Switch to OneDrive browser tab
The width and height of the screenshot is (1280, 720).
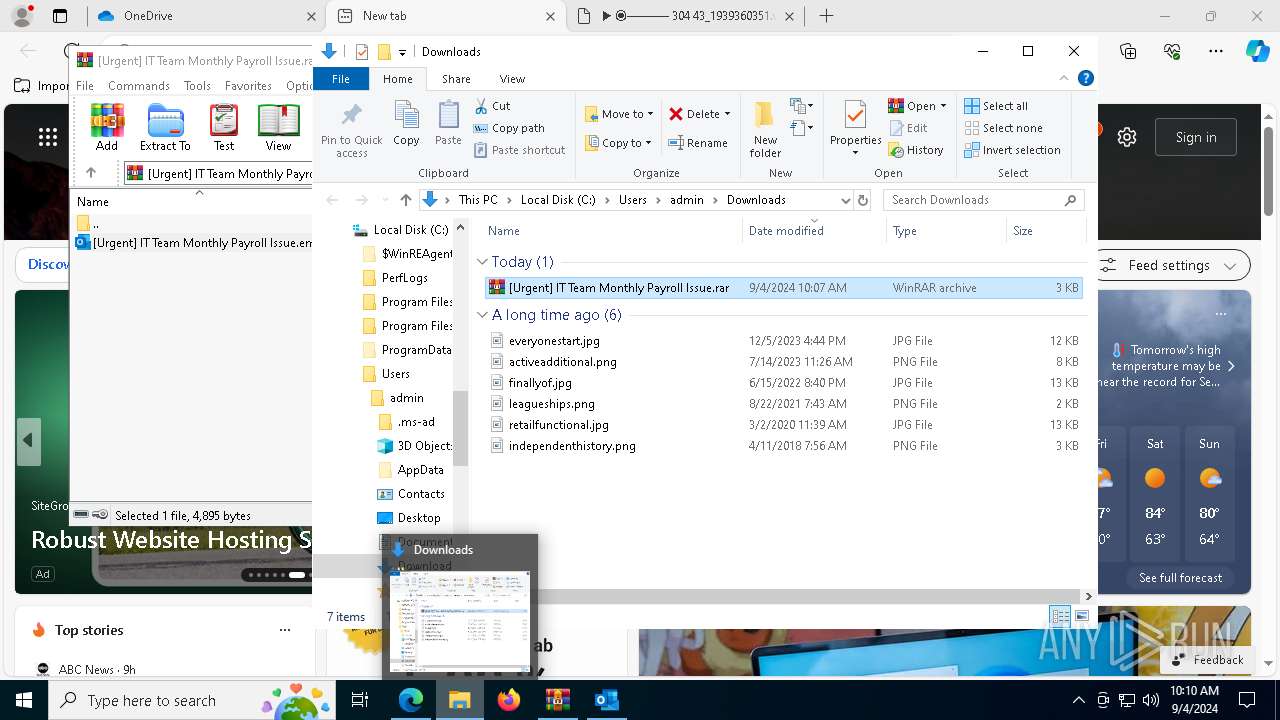coord(206,16)
